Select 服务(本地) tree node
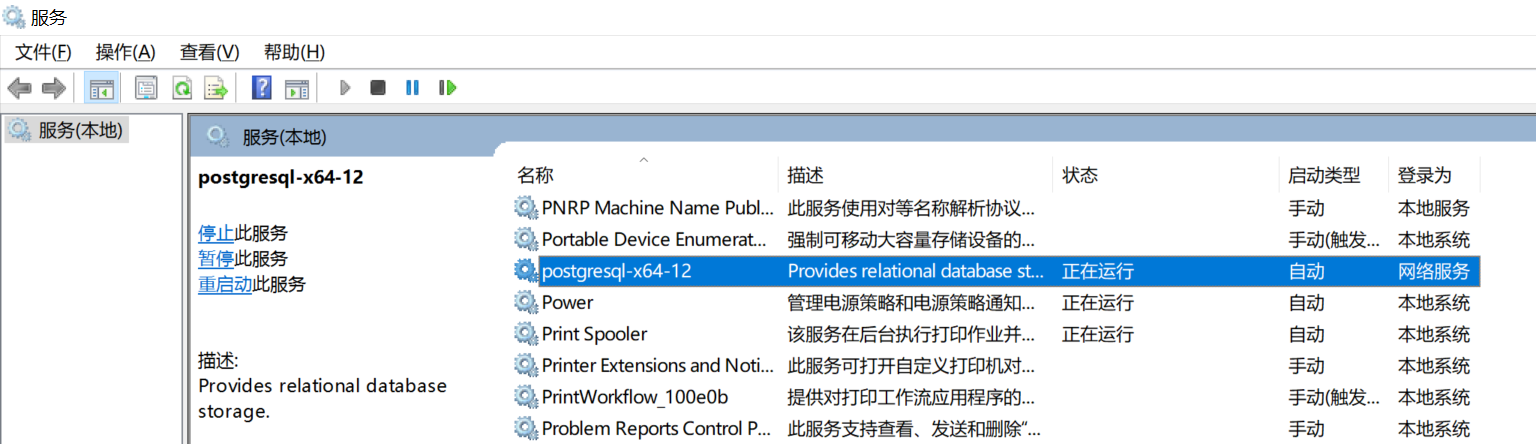The height and width of the screenshot is (444, 1536). point(67,130)
